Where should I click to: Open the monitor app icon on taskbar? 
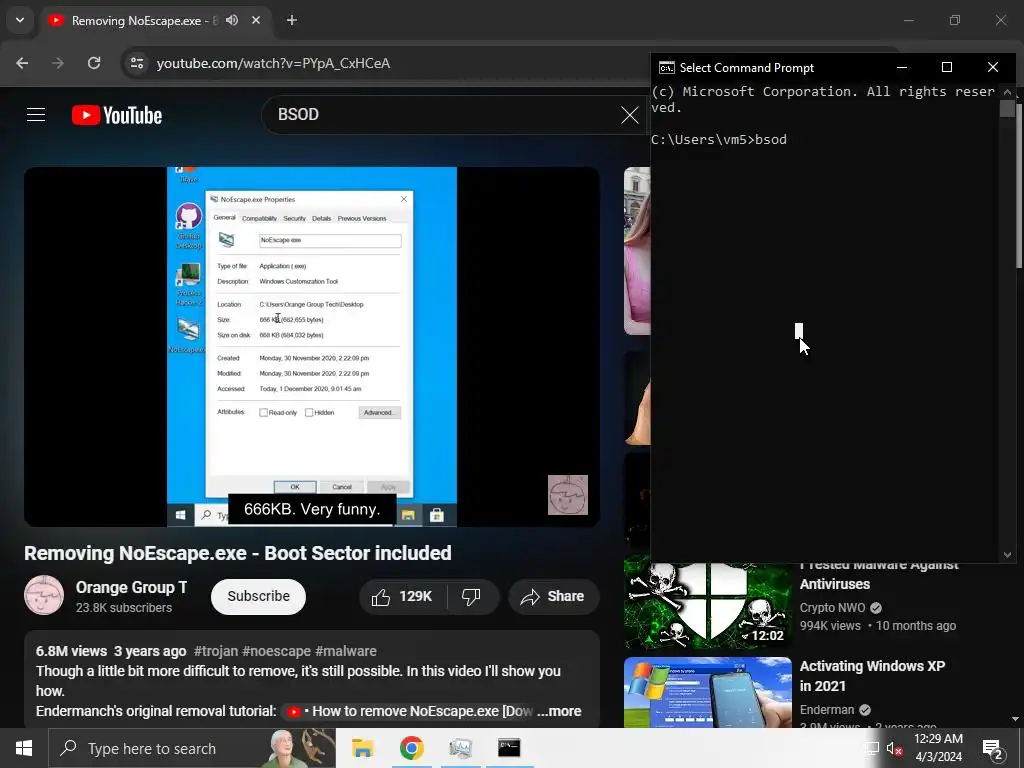[x=460, y=748]
